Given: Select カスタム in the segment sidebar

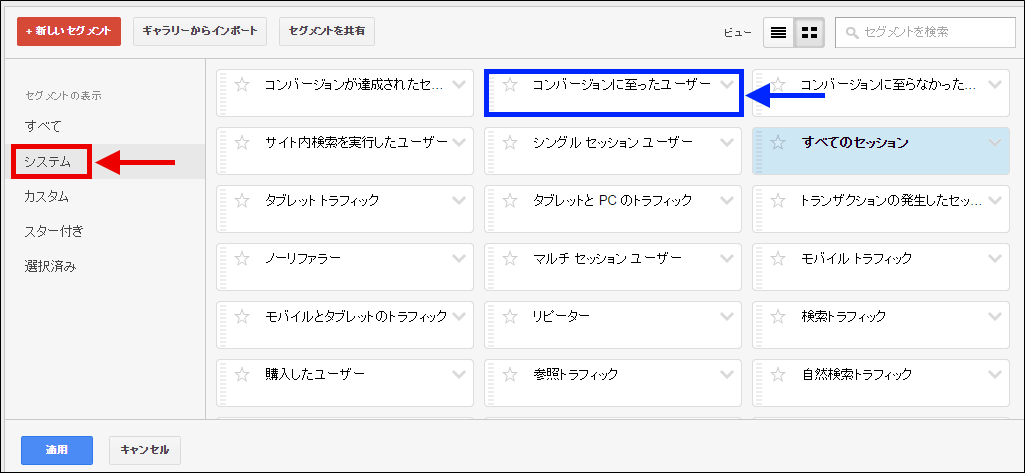Looking at the screenshot, I should point(47,196).
